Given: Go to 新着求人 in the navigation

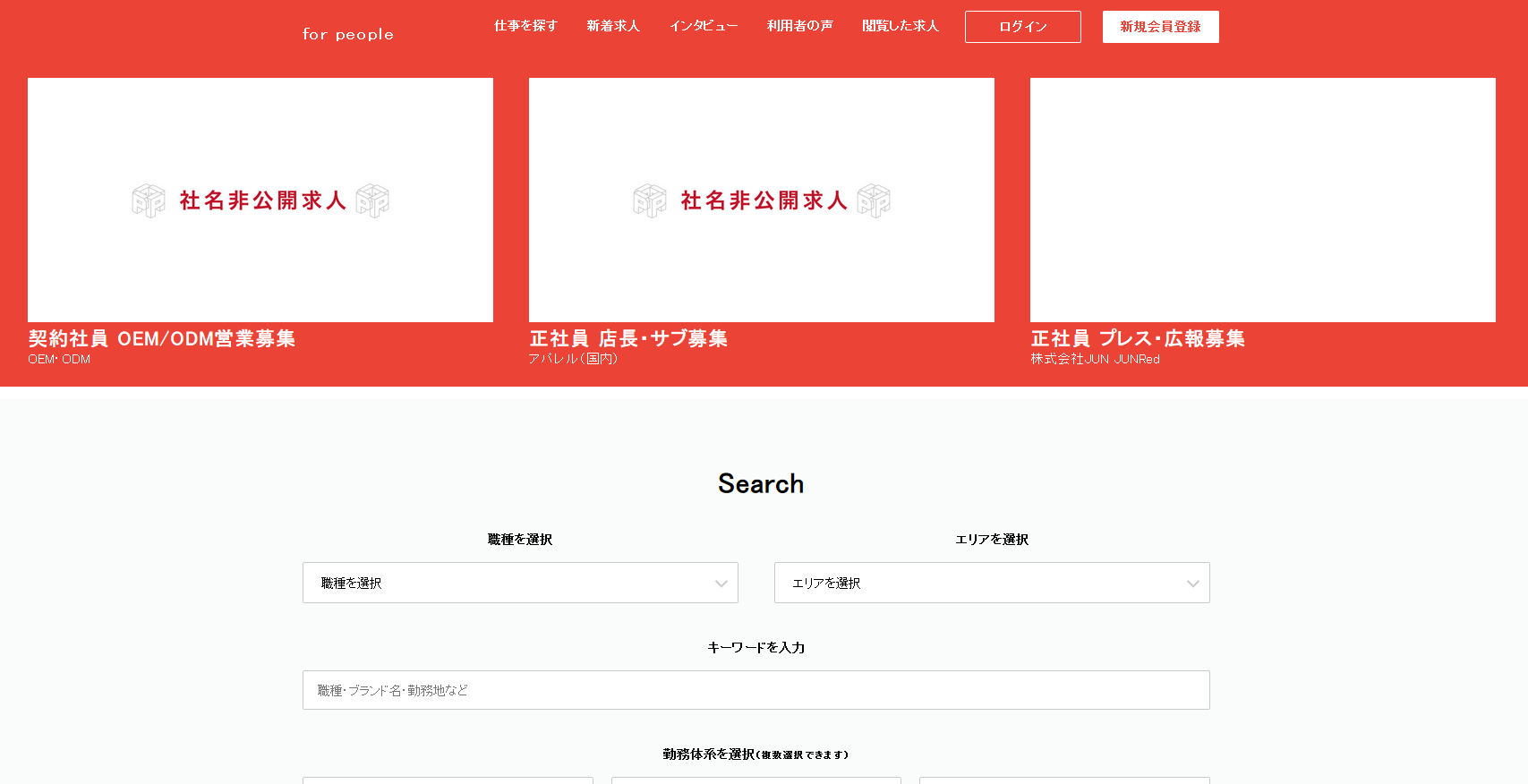Looking at the screenshot, I should click(613, 26).
